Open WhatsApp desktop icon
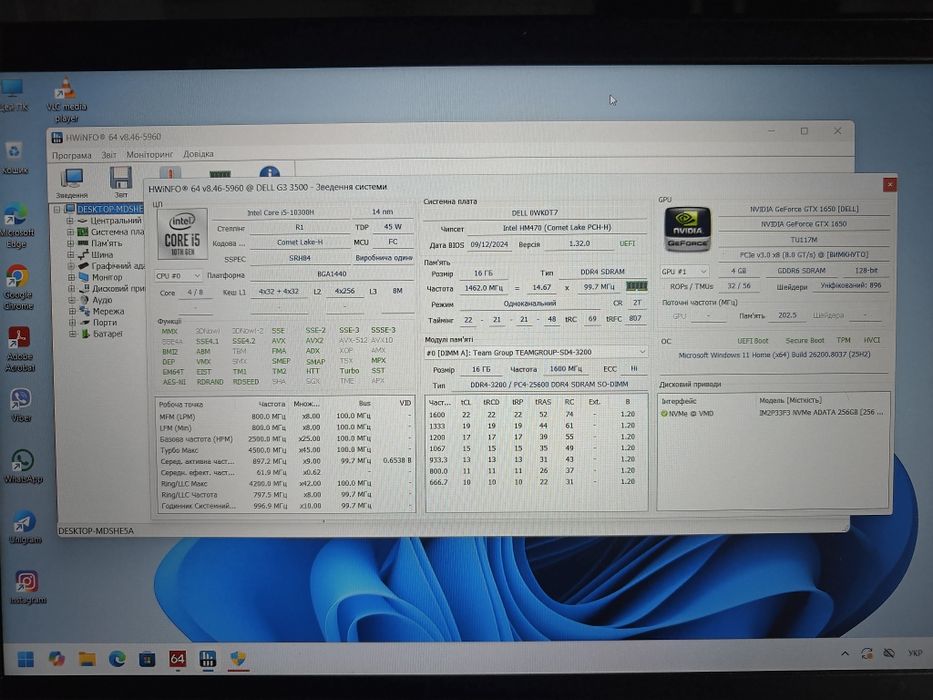Screen dimensions: 933x700 point(23,466)
